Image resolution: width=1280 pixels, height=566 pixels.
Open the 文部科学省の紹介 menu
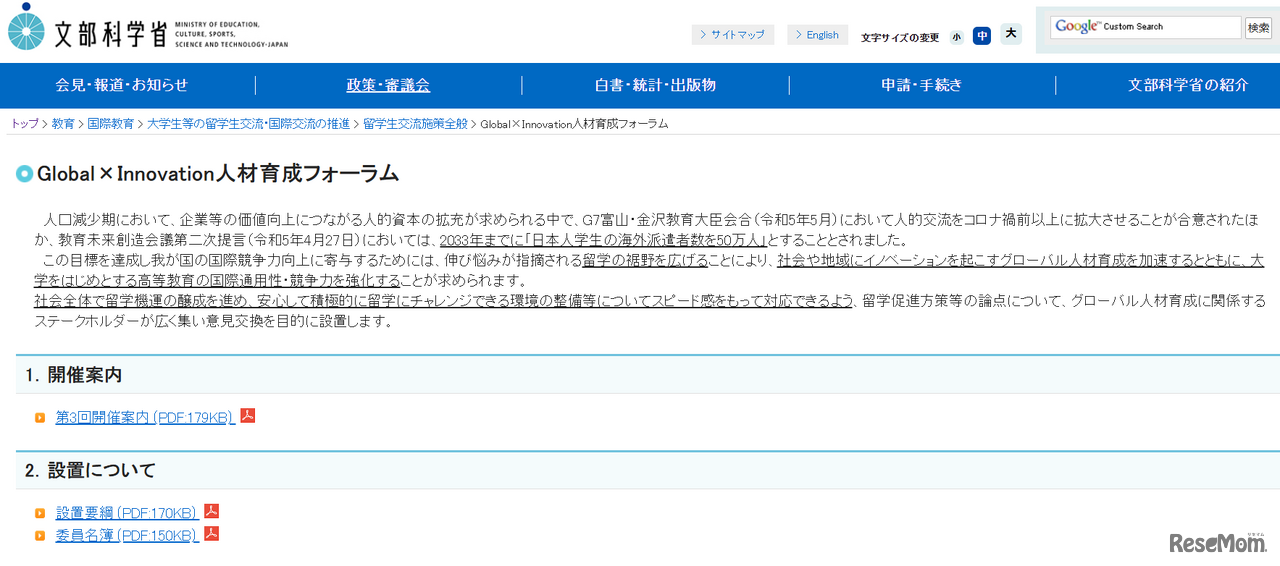click(1188, 85)
